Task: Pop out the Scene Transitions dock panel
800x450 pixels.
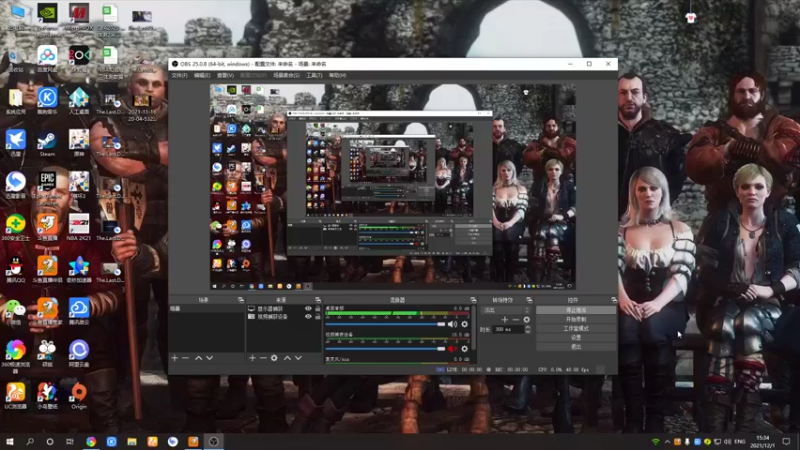Action: click(529, 300)
